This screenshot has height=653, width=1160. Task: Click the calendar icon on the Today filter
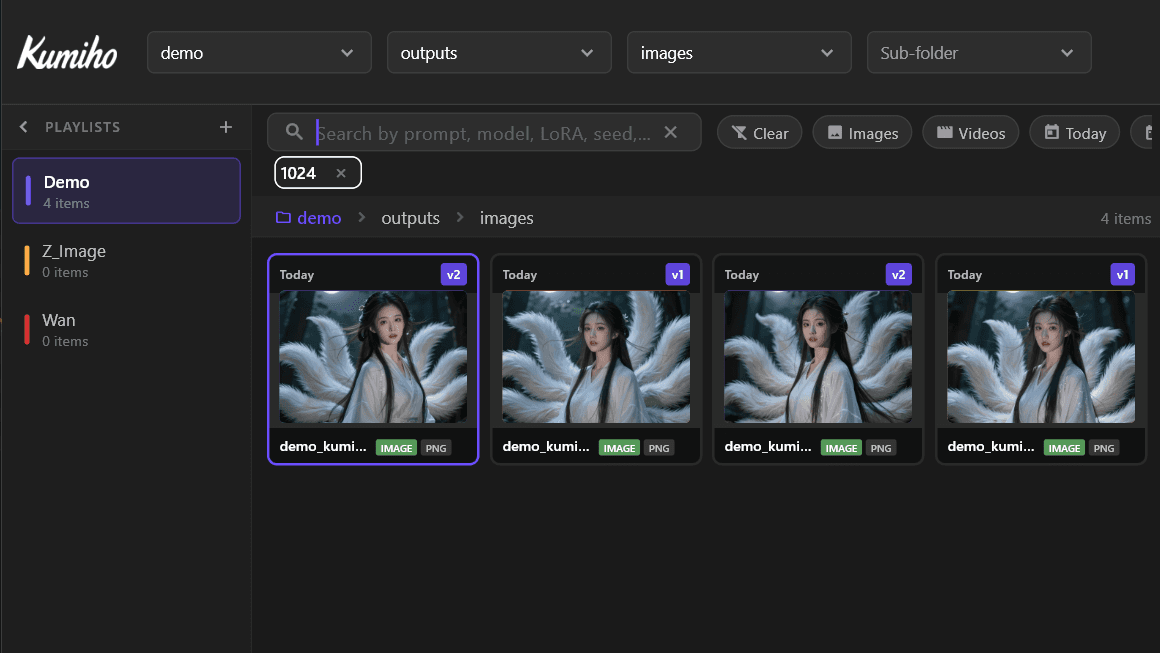click(x=1050, y=131)
